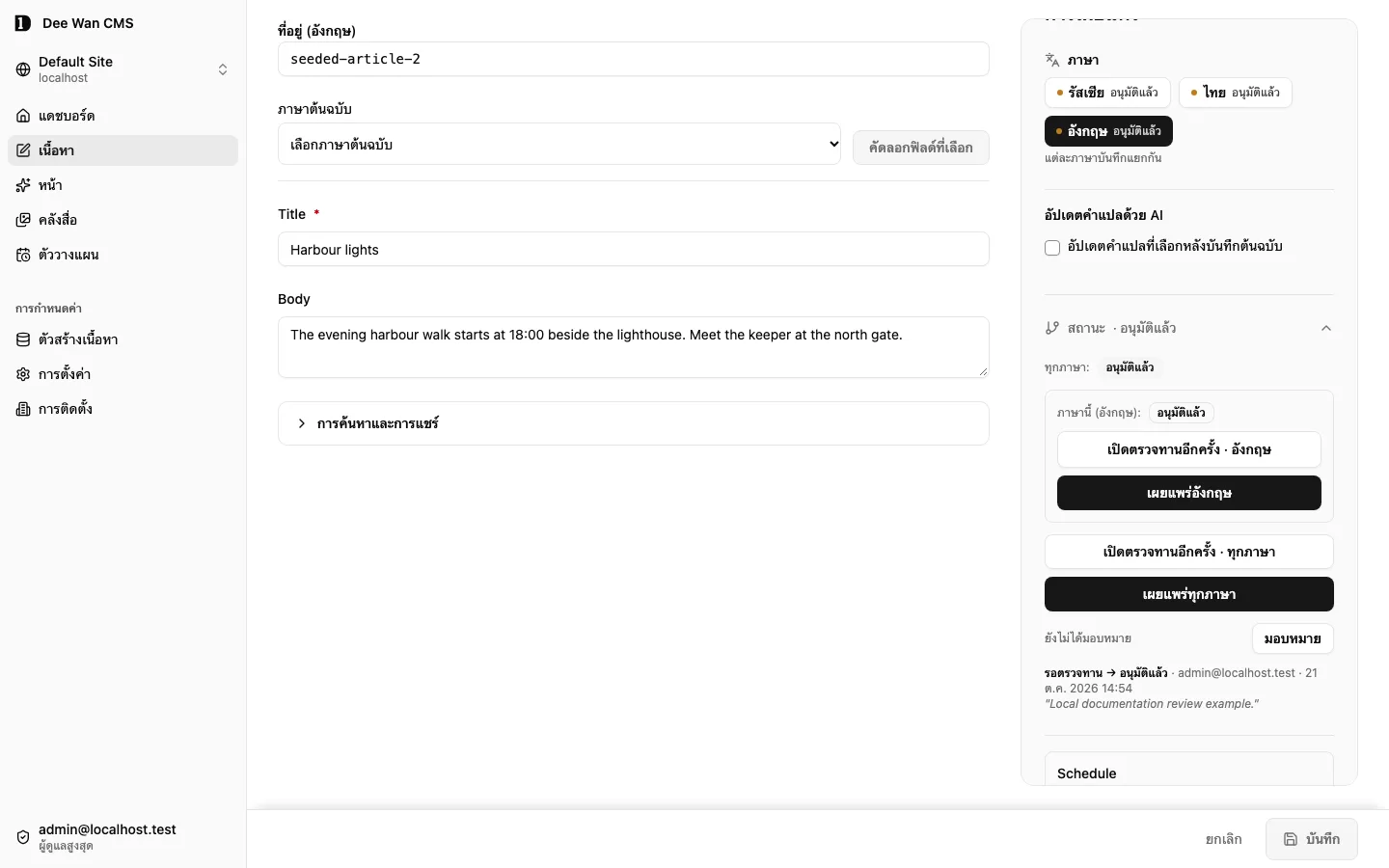Click เปิดตรวจทานอีกครั้ง · อังกฤษ button
The height and width of the screenshot is (868, 1389).
[x=1189, y=449]
